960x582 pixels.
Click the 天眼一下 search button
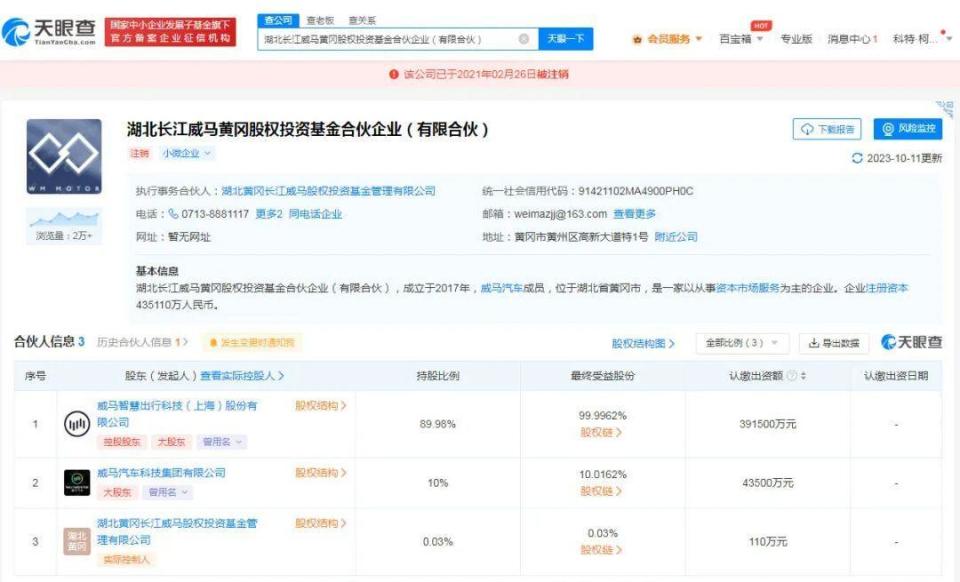coord(565,39)
